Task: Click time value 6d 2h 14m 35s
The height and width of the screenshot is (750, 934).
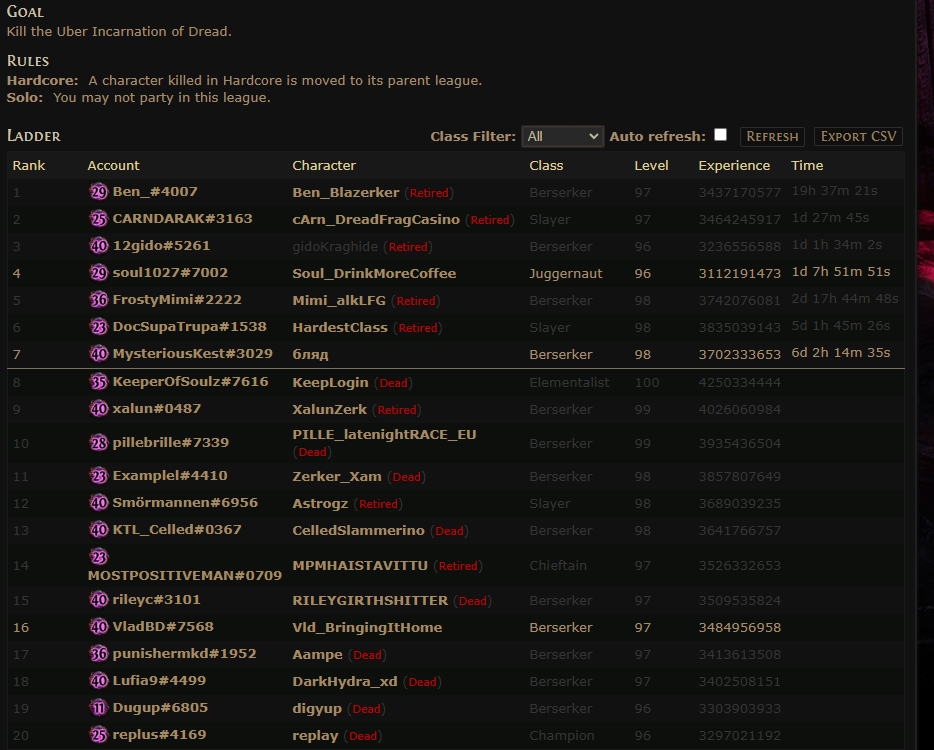Action: click(x=840, y=353)
